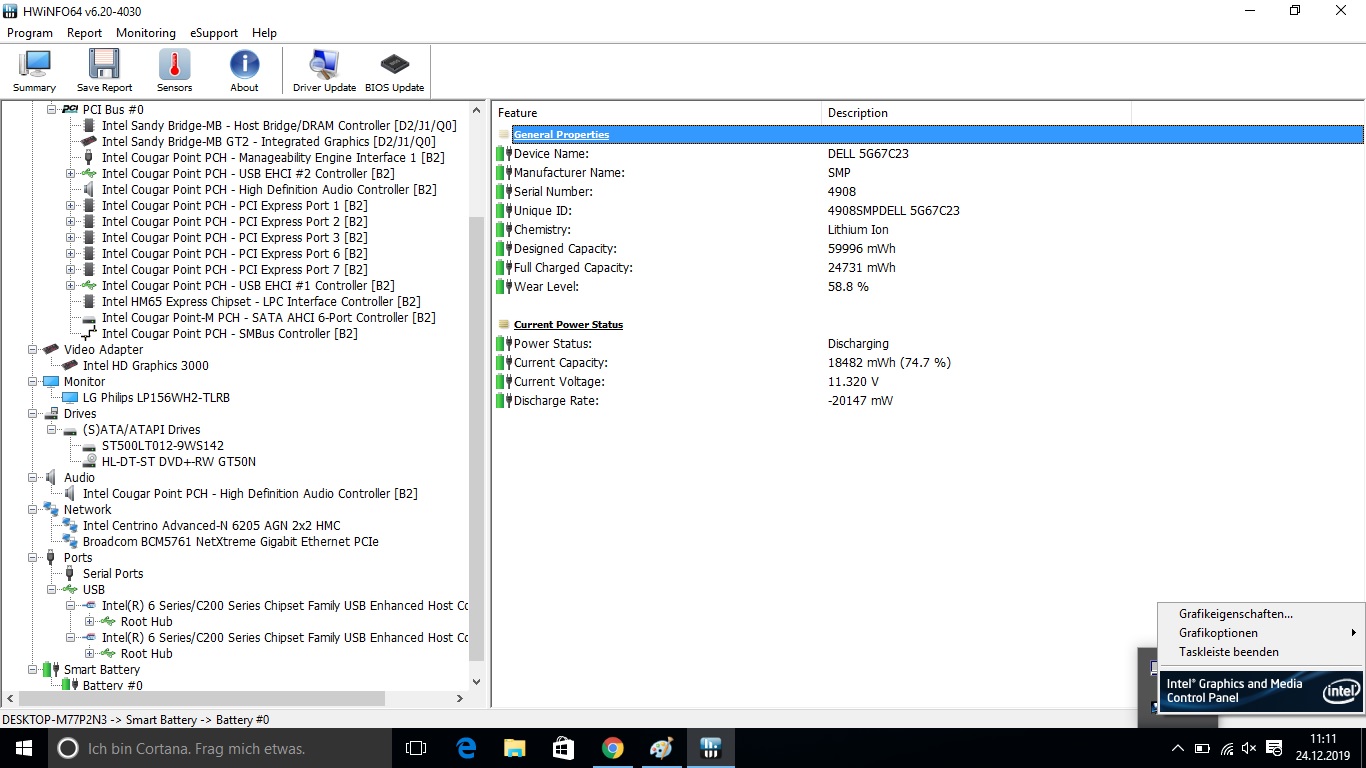Click the muted volume tray icon
The image size is (1366, 768).
pyautogui.click(x=1249, y=747)
